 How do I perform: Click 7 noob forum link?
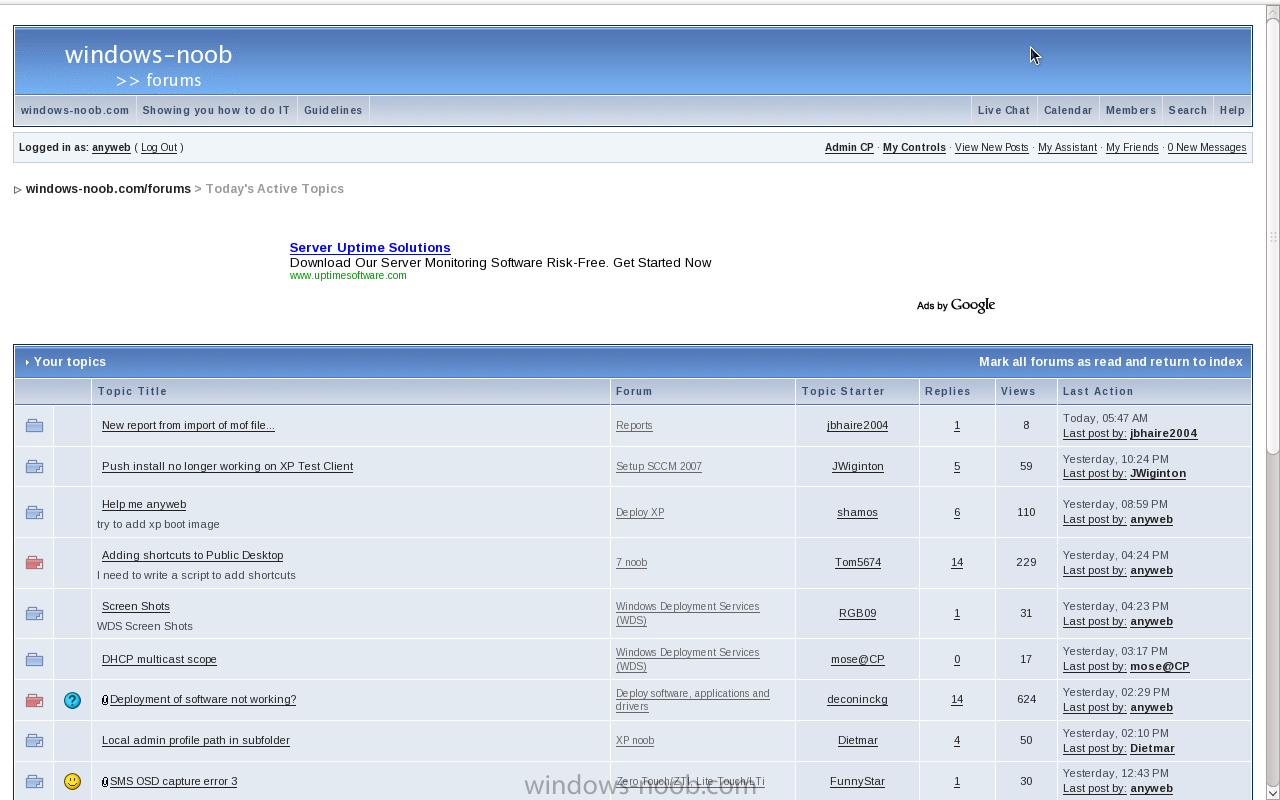pos(631,563)
